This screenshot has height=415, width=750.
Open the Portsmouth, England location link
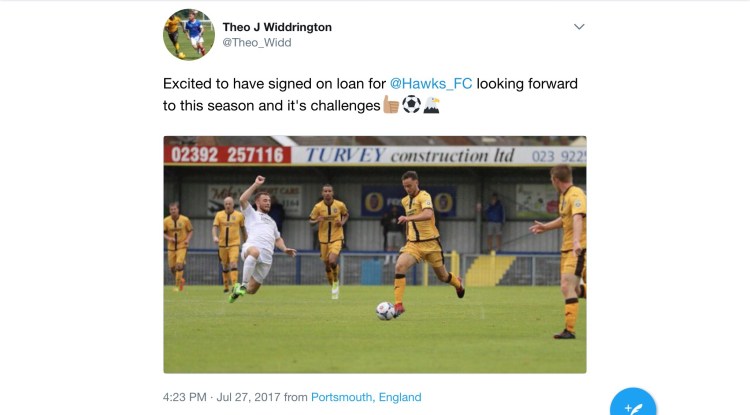coord(366,397)
